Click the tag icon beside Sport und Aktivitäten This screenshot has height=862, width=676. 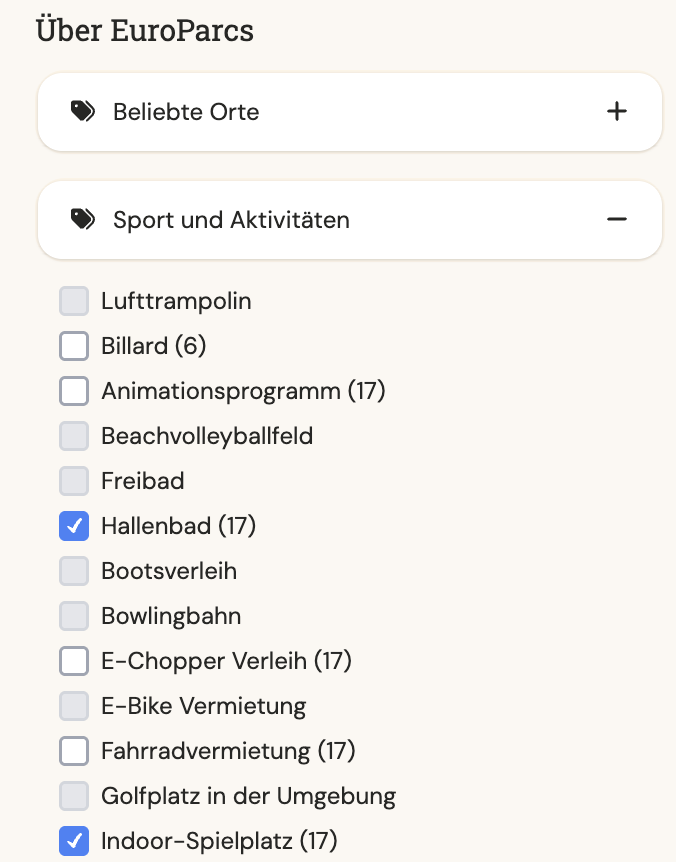(83, 219)
